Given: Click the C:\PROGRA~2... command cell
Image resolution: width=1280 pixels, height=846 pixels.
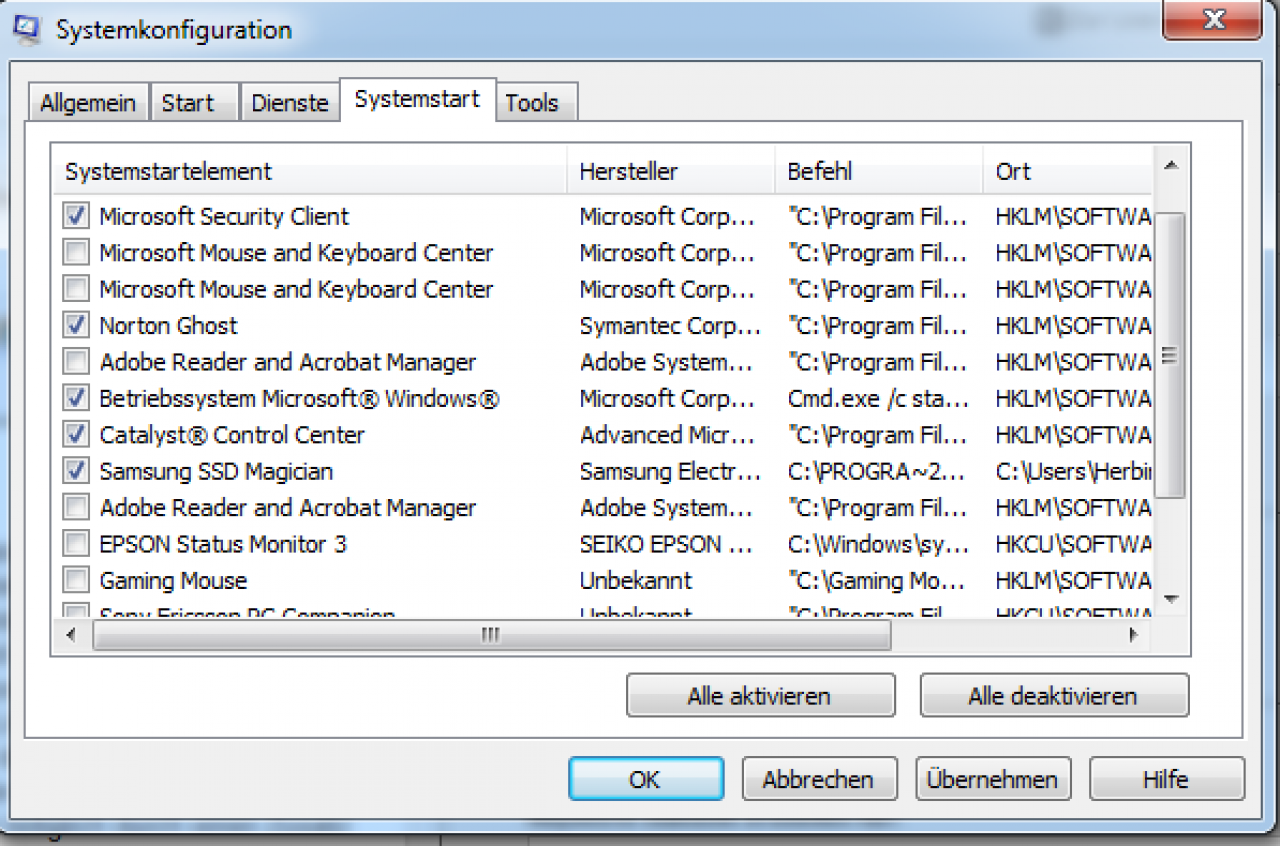Looking at the screenshot, I should tap(878, 471).
